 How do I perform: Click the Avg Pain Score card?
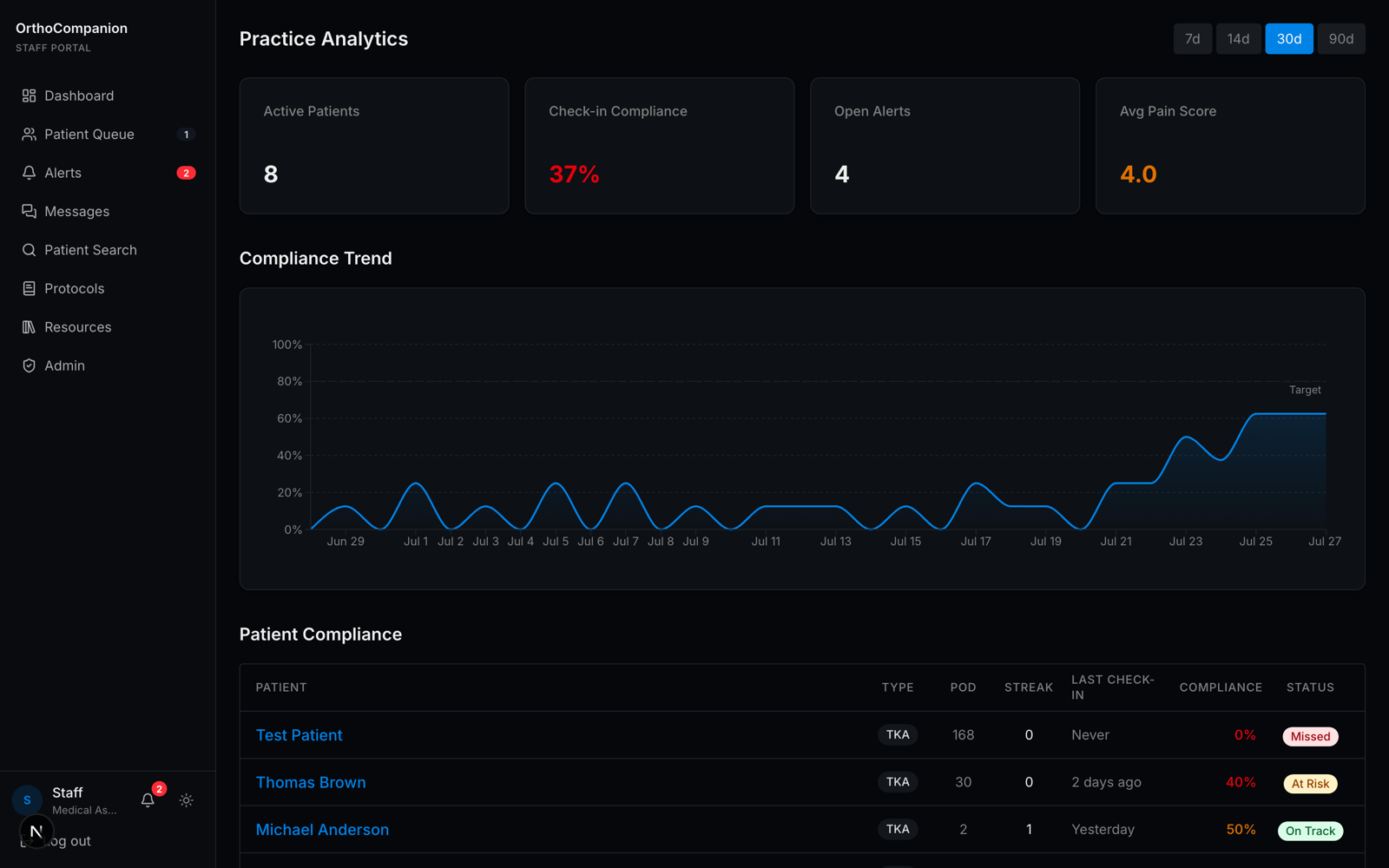[1230, 146]
